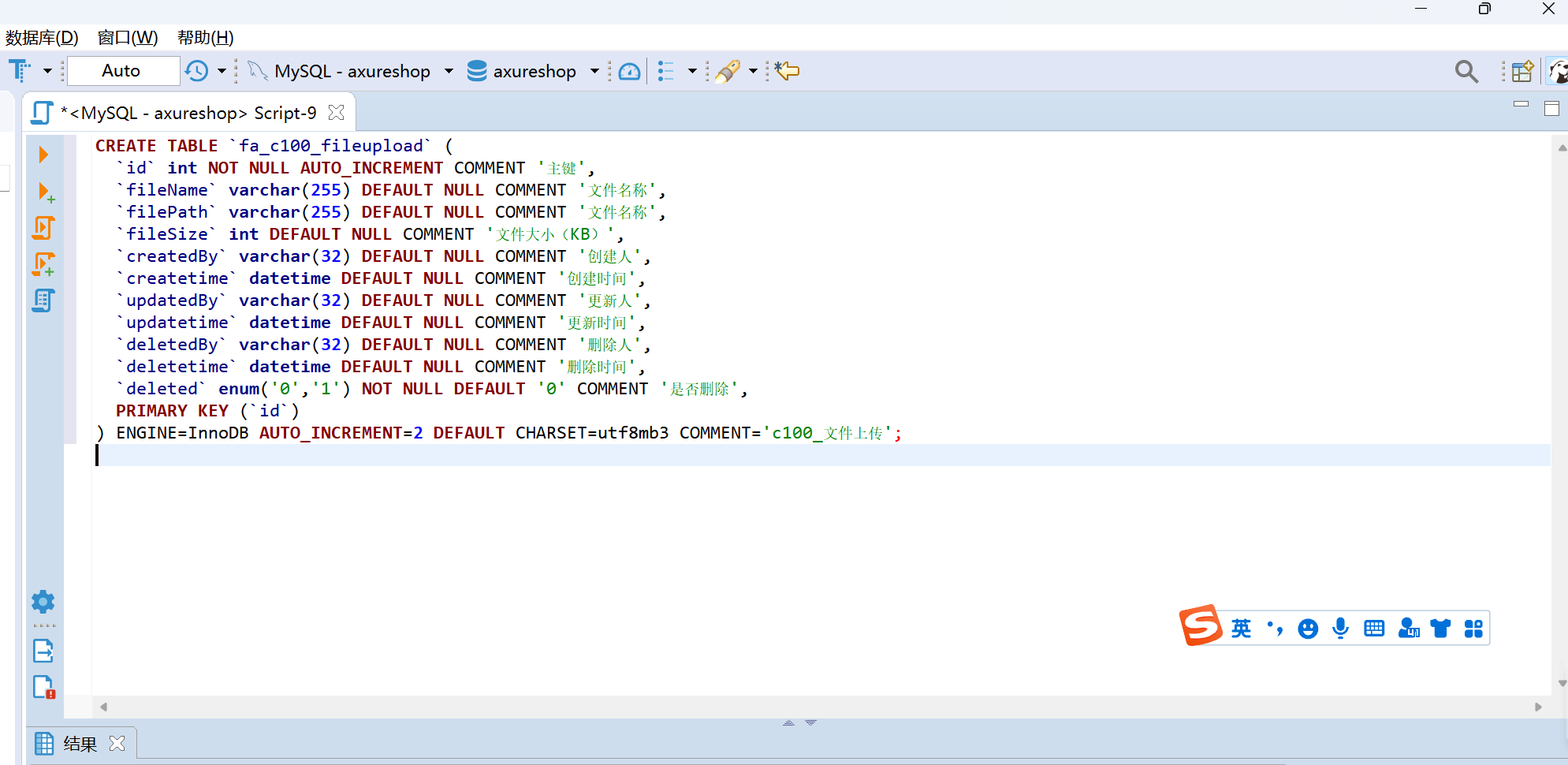This screenshot has width=1568, height=765.
Task: Click the magnifier search icon
Action: [x=1466, y=72]
